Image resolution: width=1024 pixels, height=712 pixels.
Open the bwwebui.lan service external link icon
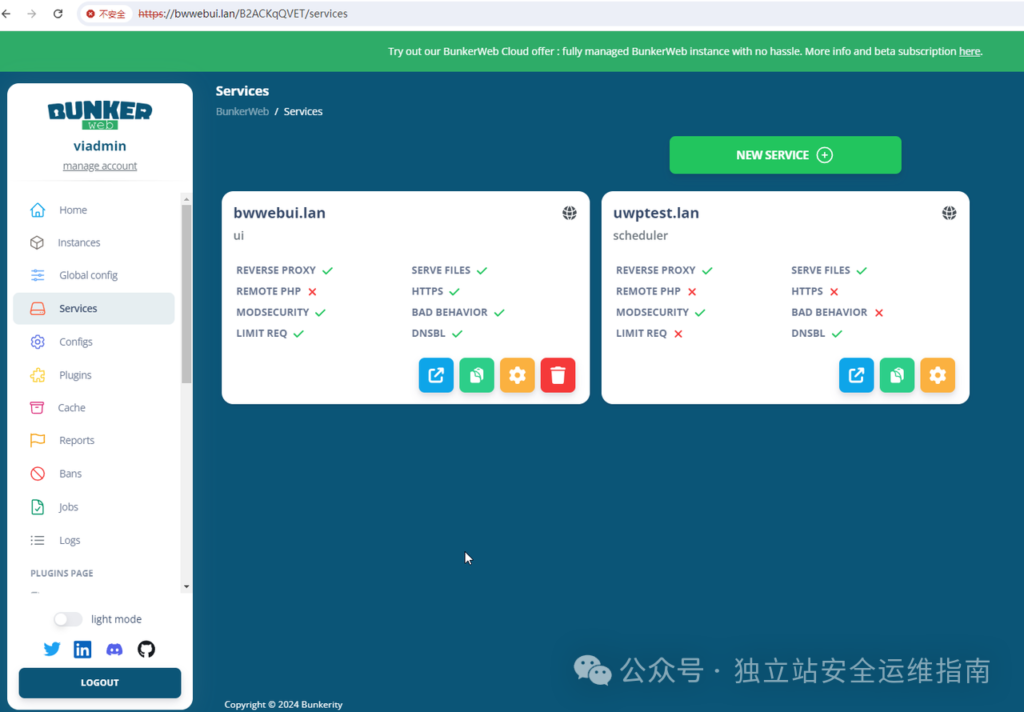click(x=436, y=375)
